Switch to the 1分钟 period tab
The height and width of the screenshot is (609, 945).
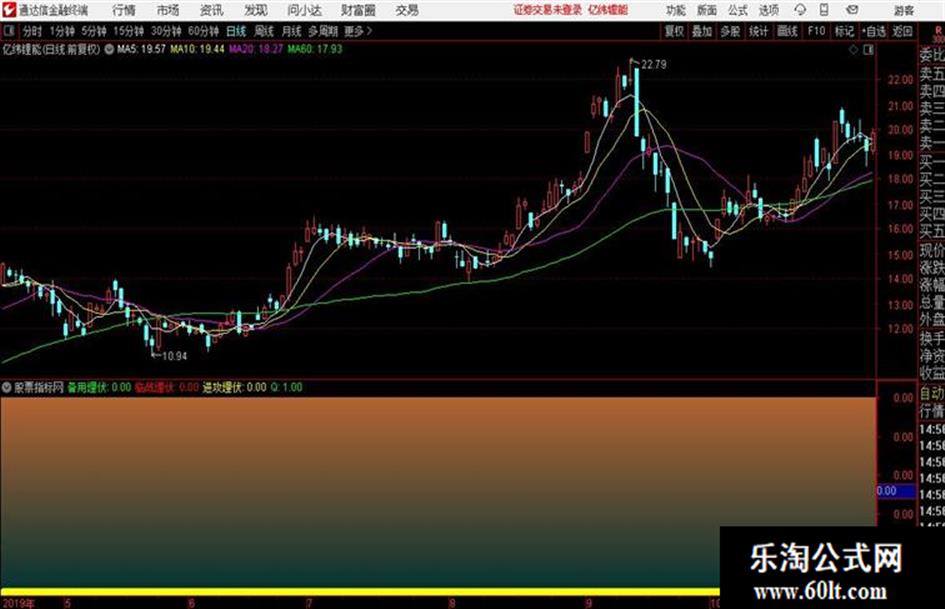click(x=61, y=31)
